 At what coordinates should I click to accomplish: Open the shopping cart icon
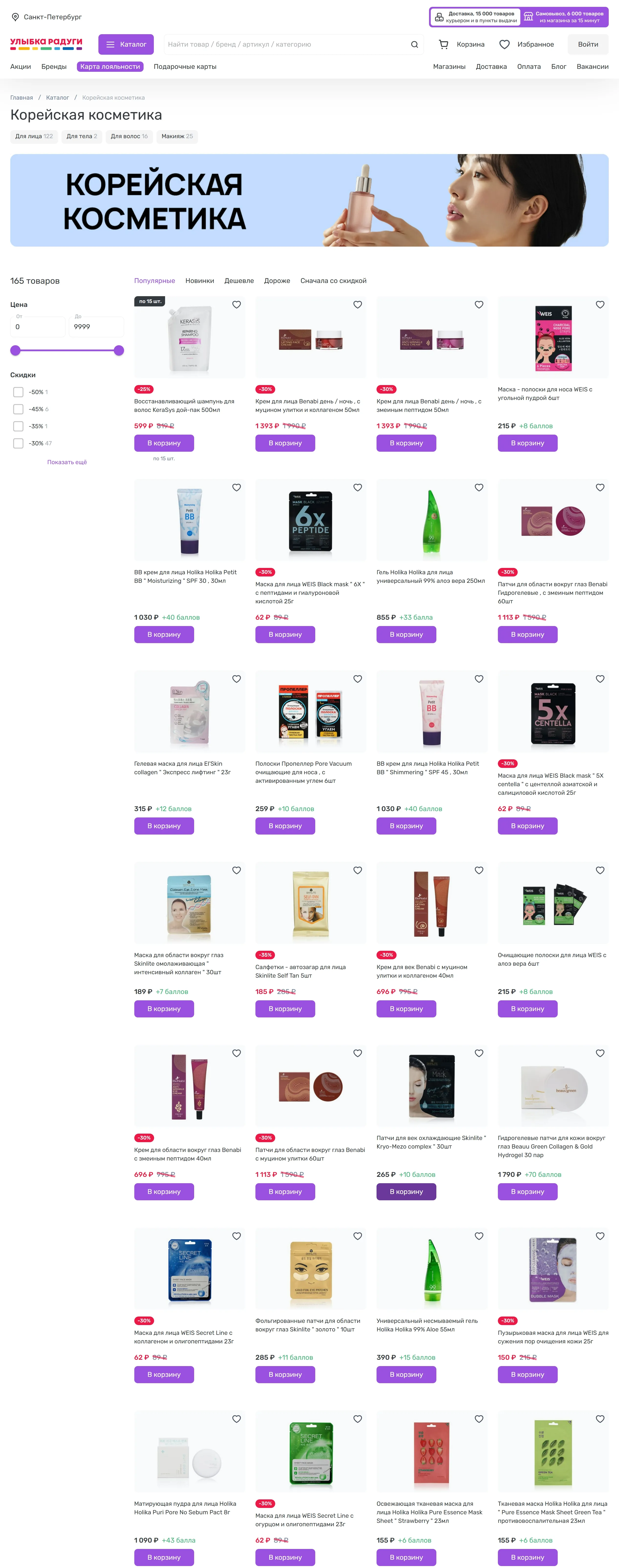(x=444, y=44)
